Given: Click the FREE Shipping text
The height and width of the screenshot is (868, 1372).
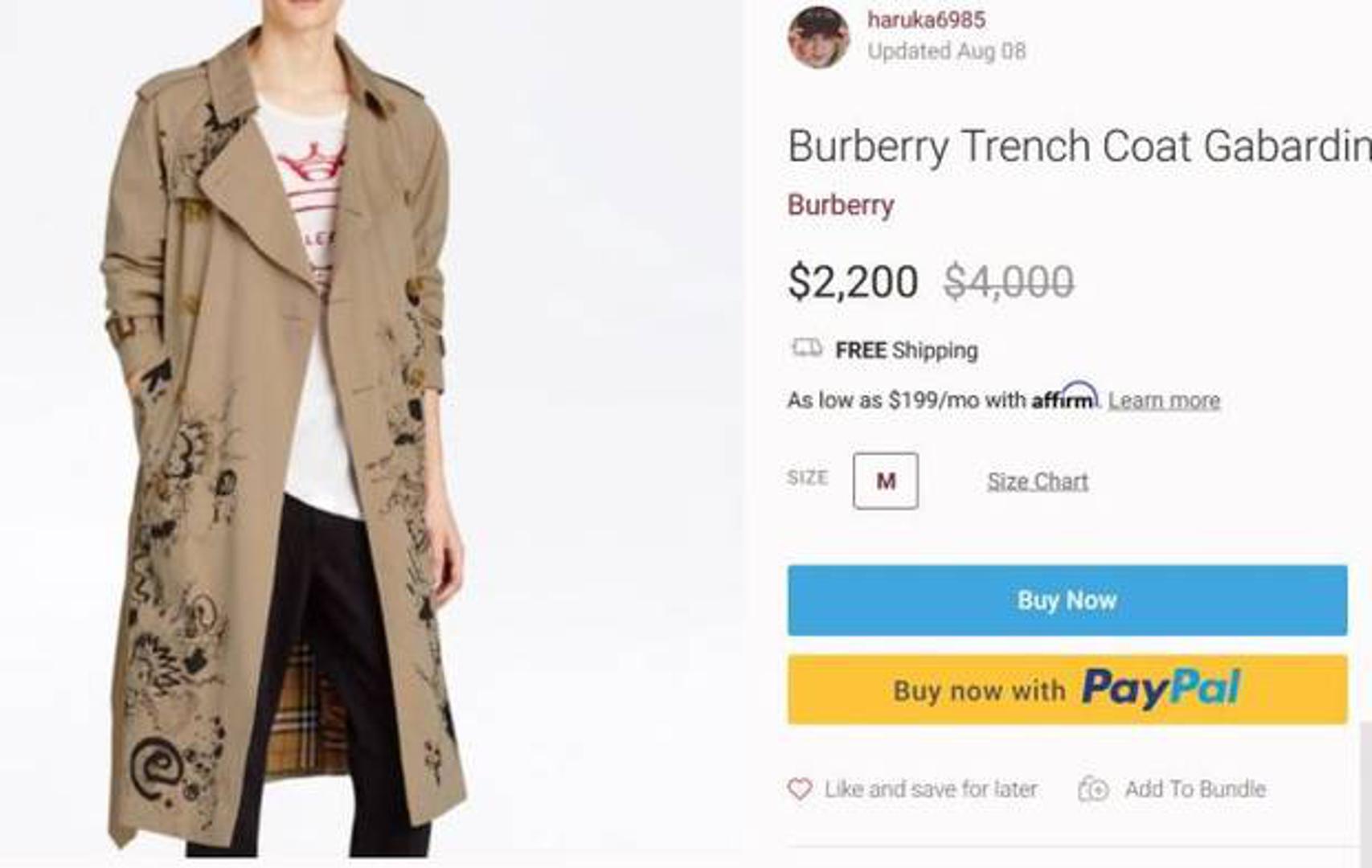Looking at the screenshot, I should (x=906, y=350).
